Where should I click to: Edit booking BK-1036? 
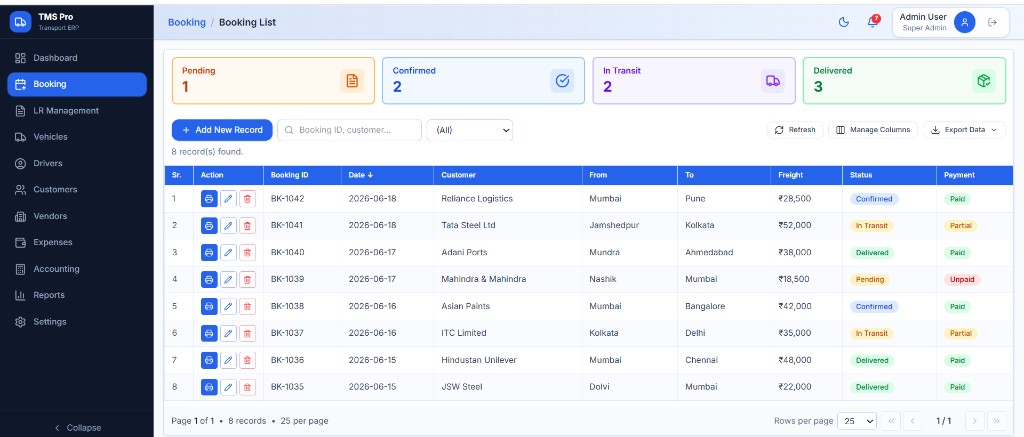click(x=228, y=360)
